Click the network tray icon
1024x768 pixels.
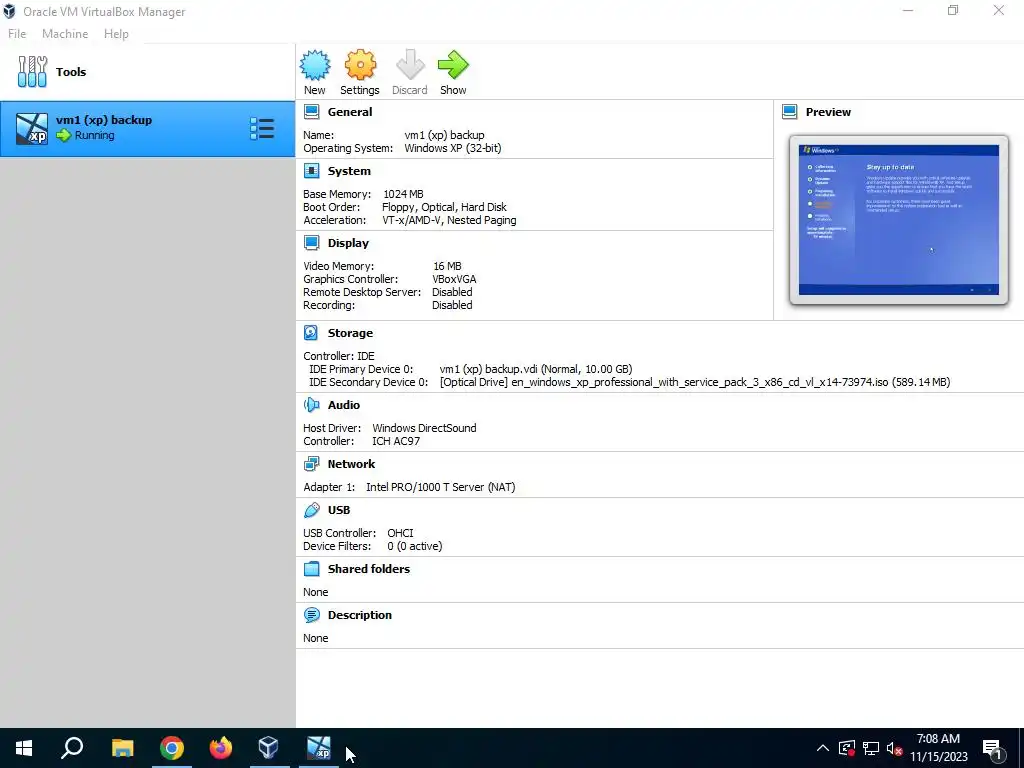coord(871,748)
